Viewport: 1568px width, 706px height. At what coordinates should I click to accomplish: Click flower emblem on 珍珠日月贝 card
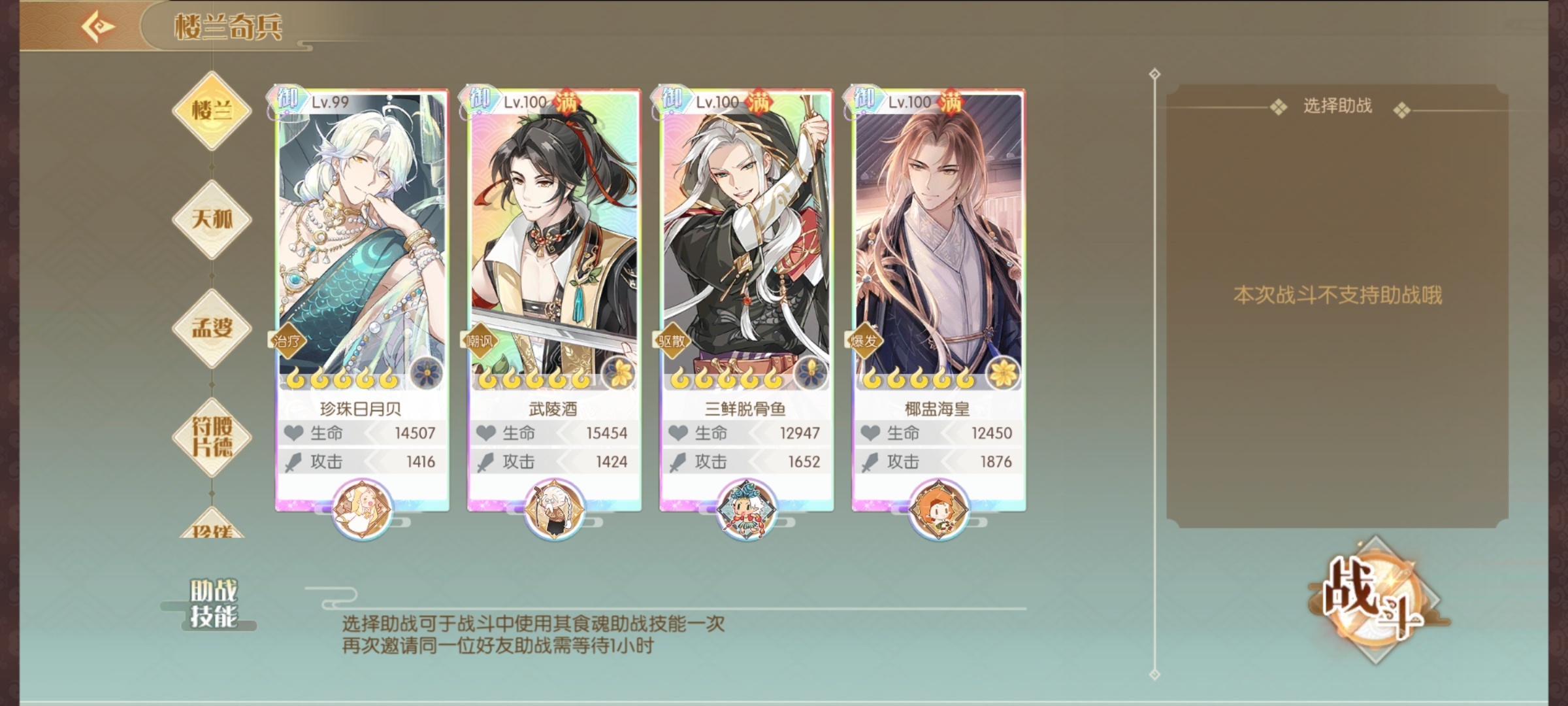[427, 374]
